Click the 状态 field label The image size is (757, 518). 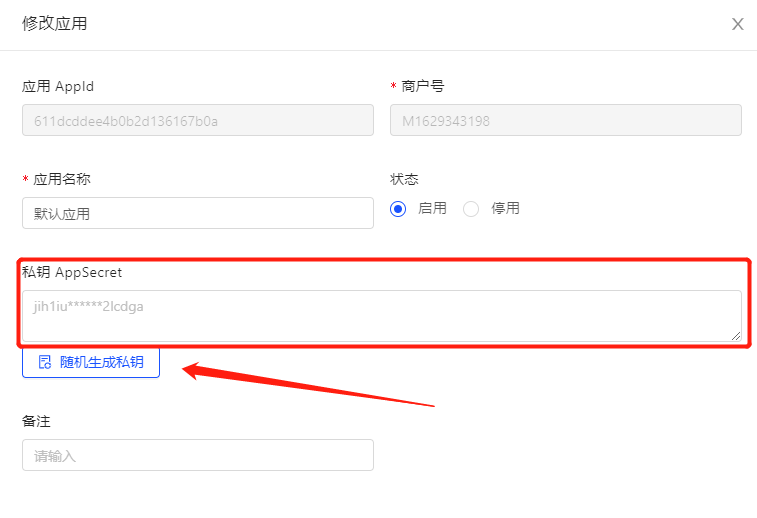(x=404, y=179)
